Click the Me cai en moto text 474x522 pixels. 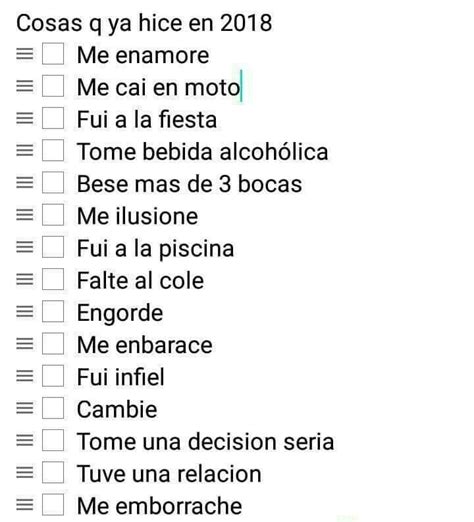pos(158,87)
